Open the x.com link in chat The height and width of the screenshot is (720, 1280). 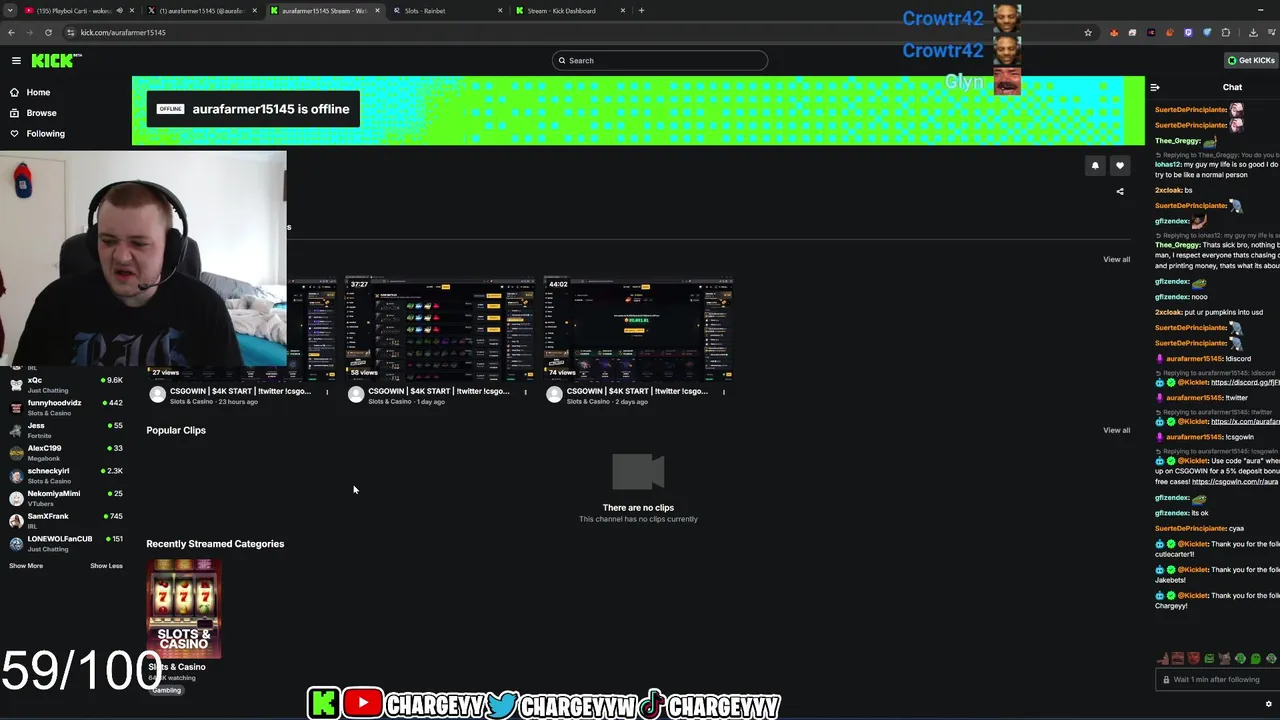(1245, 421)
